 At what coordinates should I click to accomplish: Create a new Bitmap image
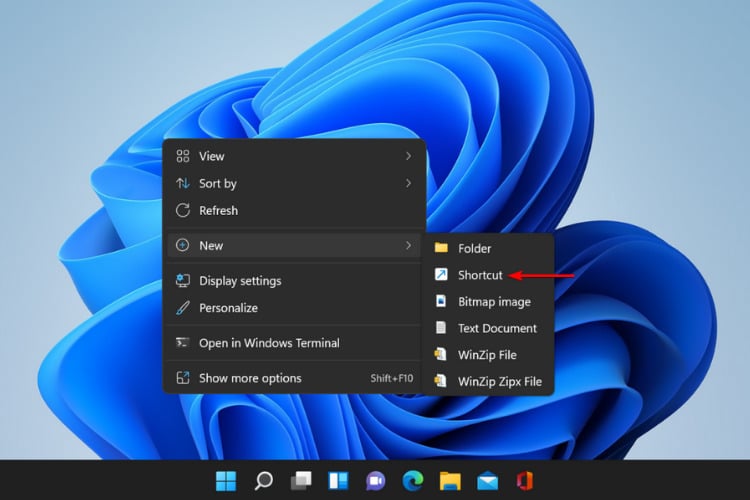click(x=489, y=302)
